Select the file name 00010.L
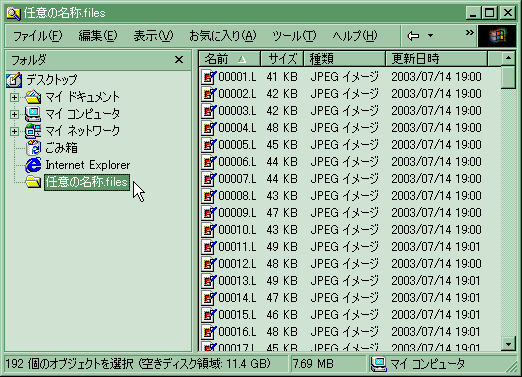Viewport: 522px width, 377px height. [x=237, y=230]
